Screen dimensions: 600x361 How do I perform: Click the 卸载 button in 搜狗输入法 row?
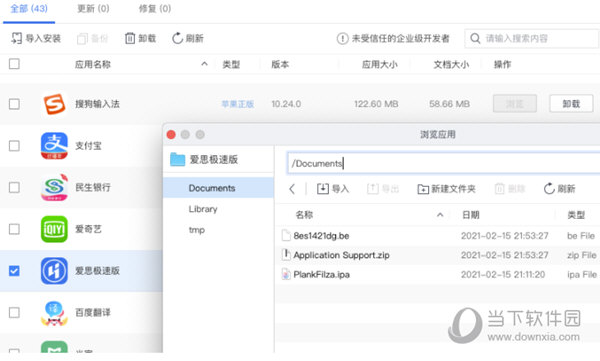tap(571, 103)
